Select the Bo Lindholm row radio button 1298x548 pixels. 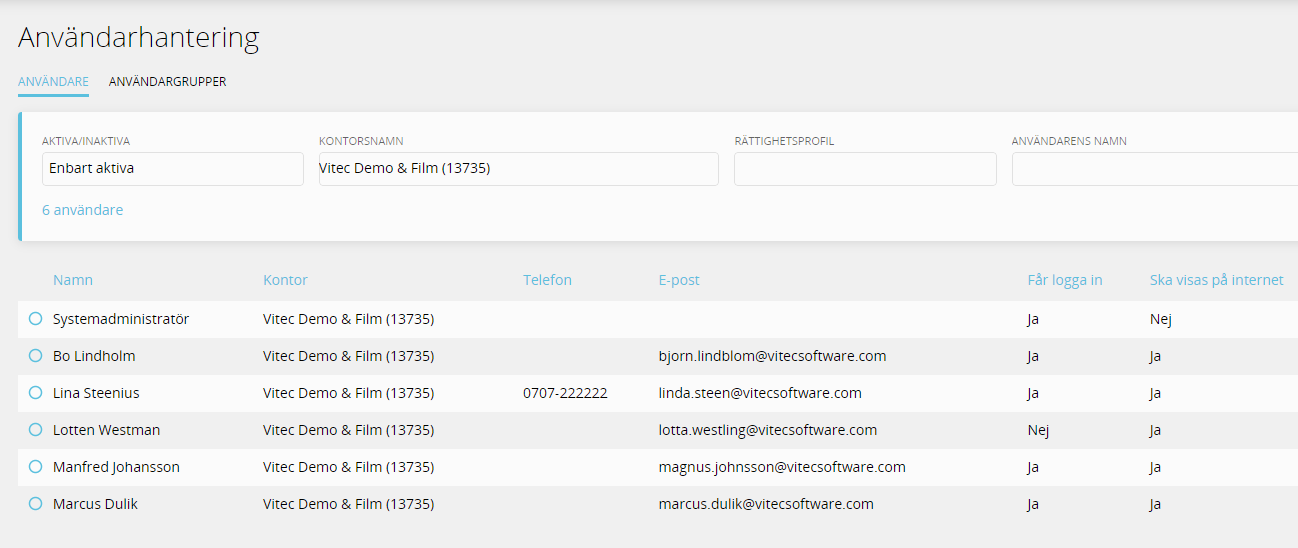tap(35, 356)
